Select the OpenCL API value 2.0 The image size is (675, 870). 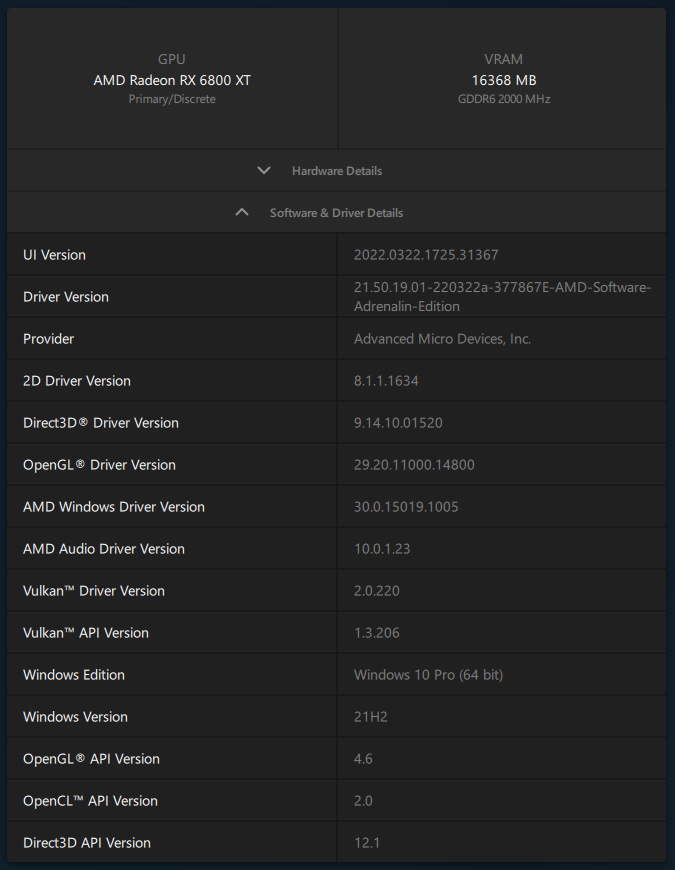click(363, 801)
